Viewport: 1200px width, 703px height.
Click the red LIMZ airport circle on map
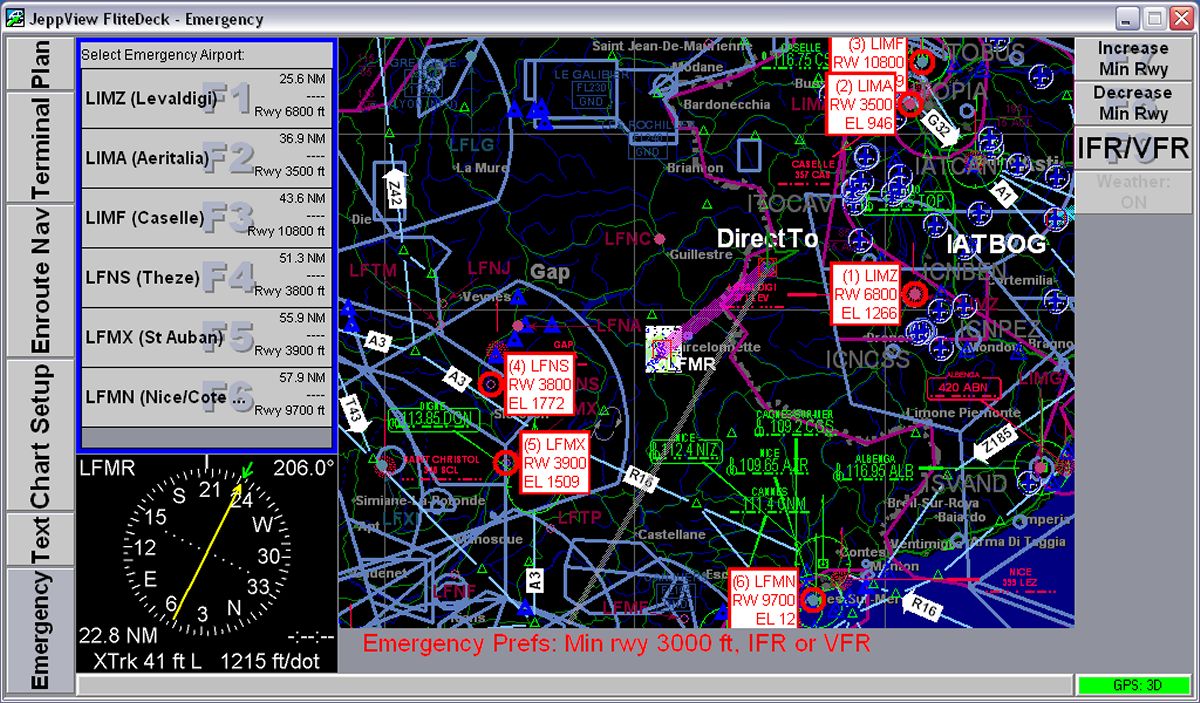click(913, 293)
